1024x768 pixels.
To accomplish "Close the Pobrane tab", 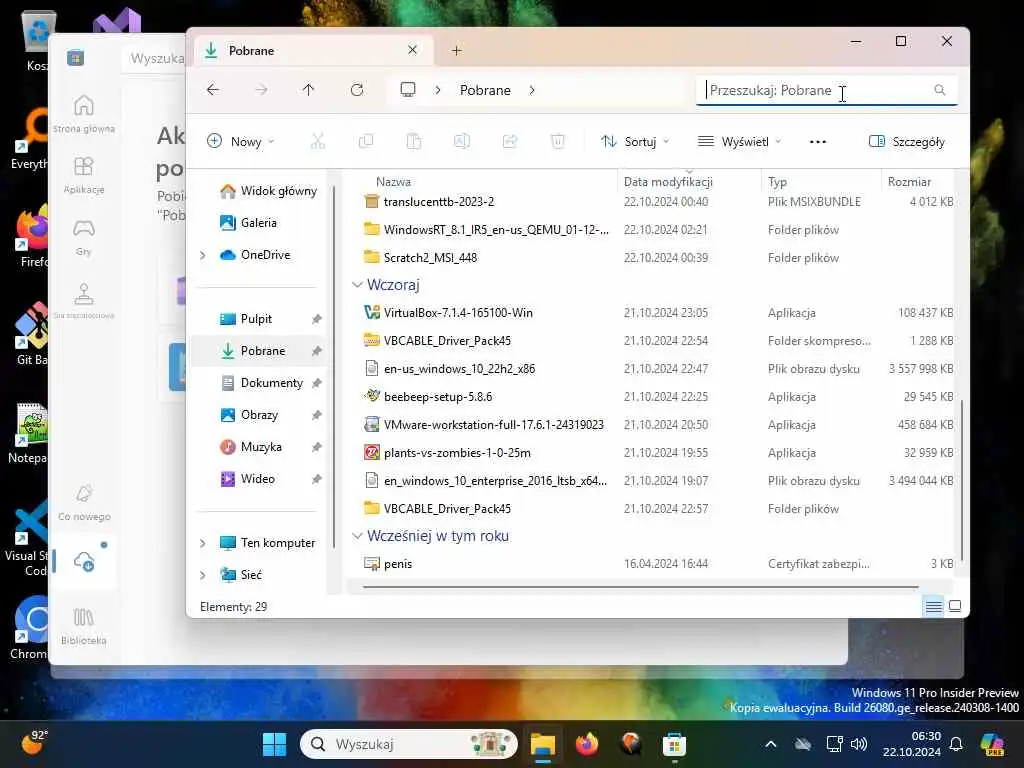I will coord(412,50).
